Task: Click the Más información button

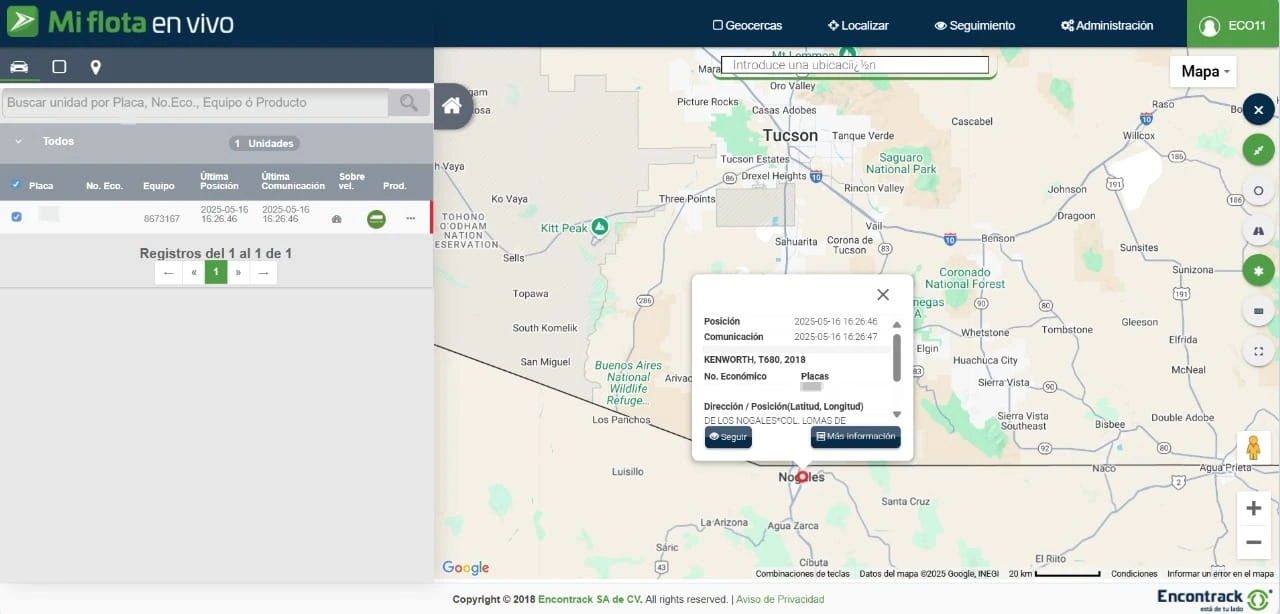Action: (x=855, y=437)
